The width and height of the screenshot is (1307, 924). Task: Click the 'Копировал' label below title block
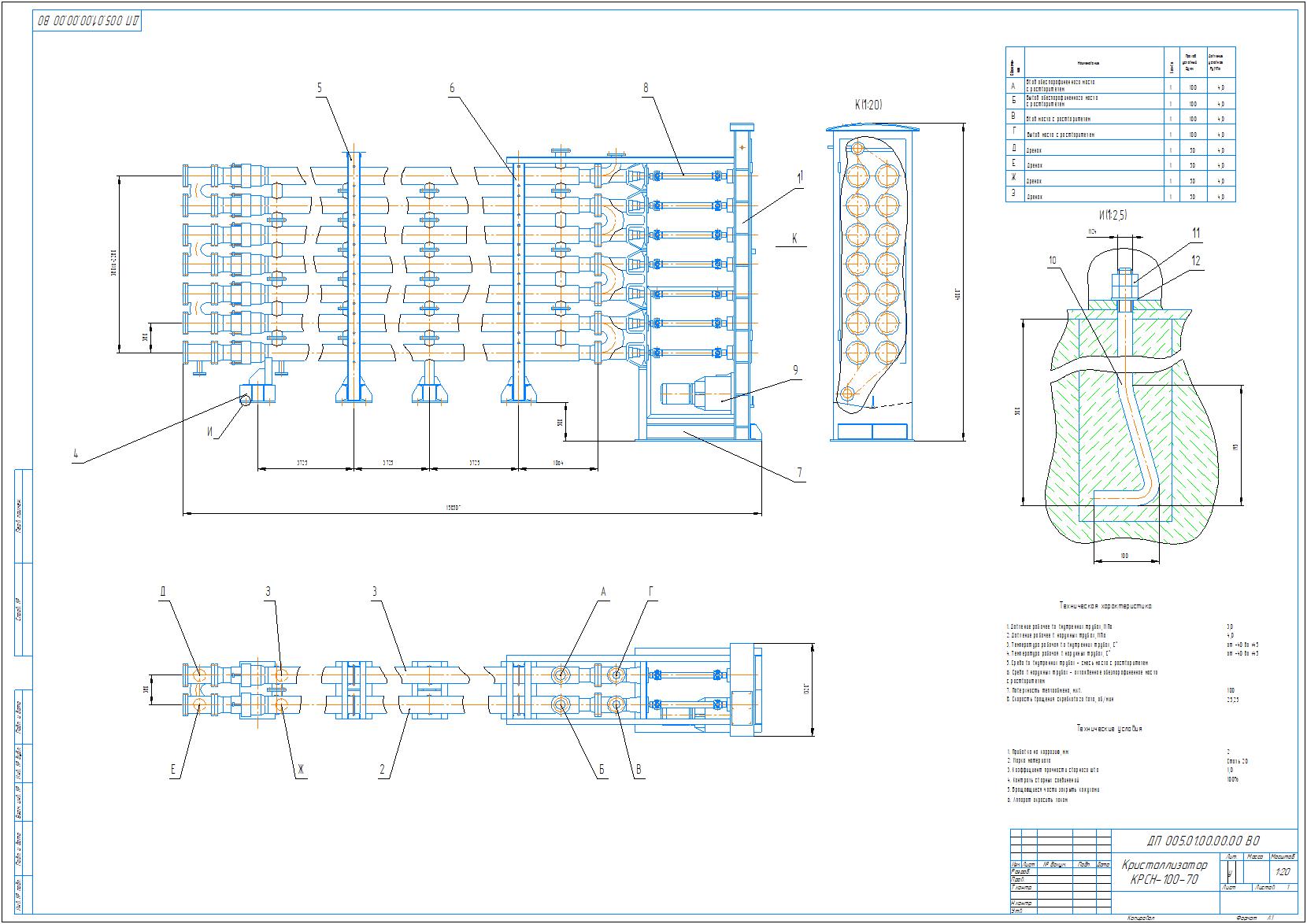tap(1140, 918)
